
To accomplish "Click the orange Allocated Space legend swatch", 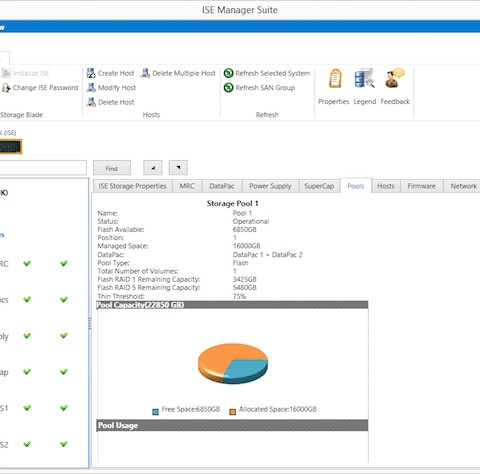I will click(x=233, y=412).
